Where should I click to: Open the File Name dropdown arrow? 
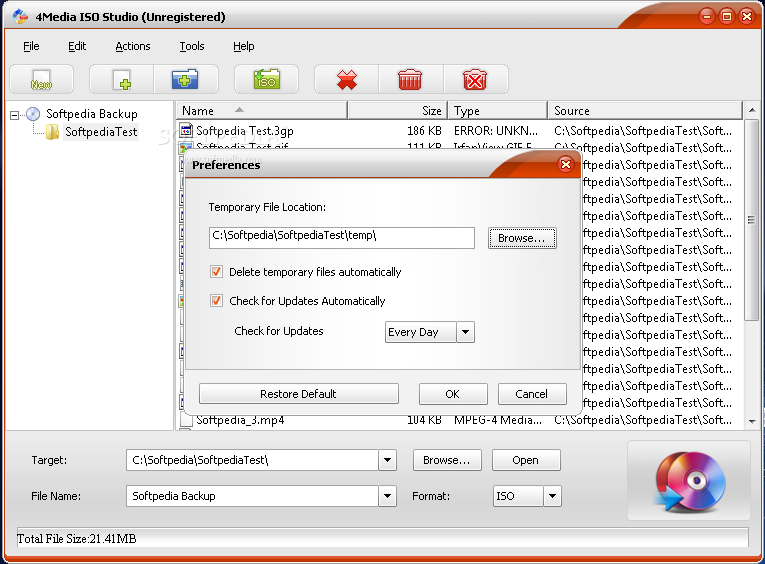point(387,496)
